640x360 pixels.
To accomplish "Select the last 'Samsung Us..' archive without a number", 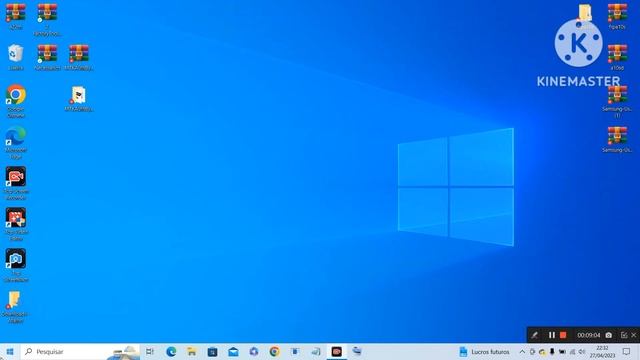I will [x=617, y=139].
